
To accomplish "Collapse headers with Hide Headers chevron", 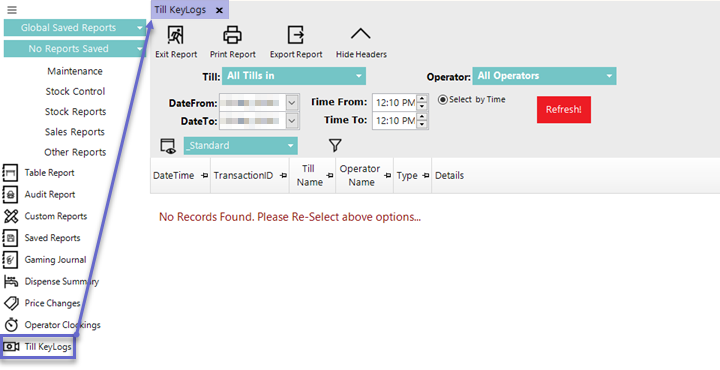I will pyautogui.click(x=360, y=34).
